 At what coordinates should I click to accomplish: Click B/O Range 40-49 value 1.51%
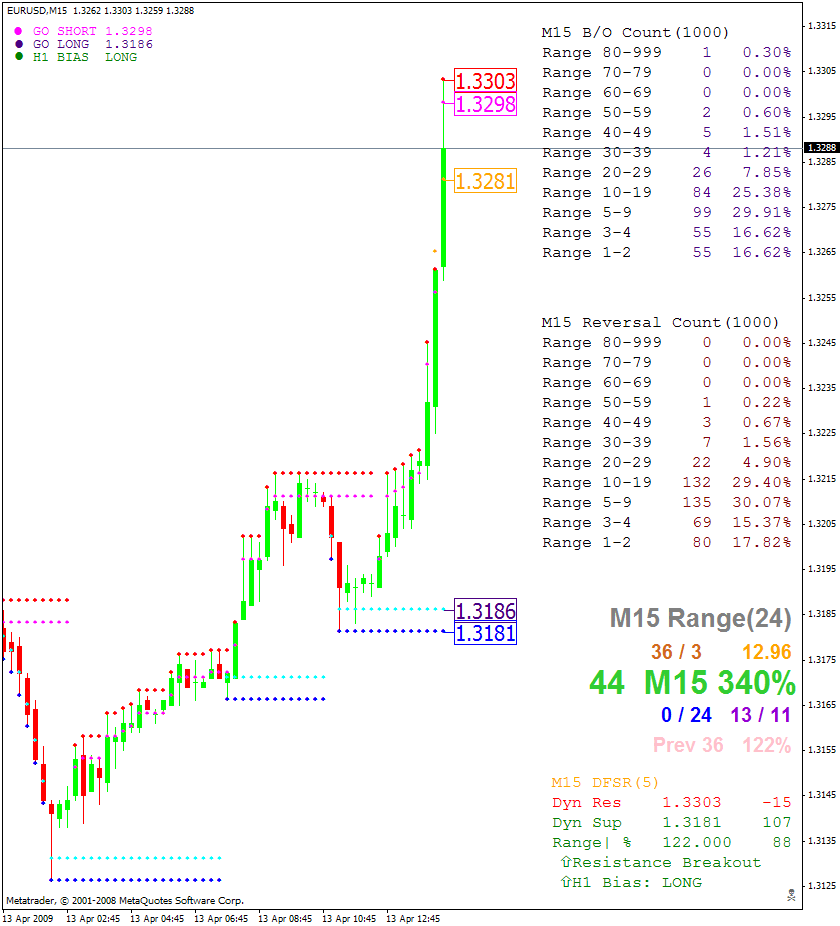click(767, 132)
